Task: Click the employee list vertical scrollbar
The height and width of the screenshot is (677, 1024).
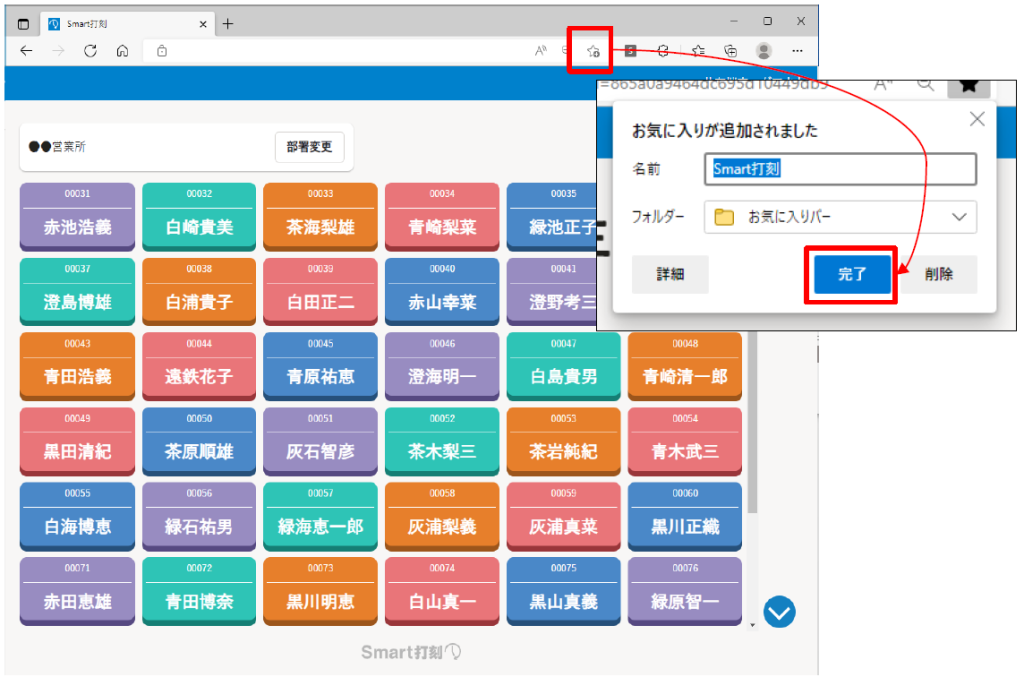Action: [x=752, y=450]
